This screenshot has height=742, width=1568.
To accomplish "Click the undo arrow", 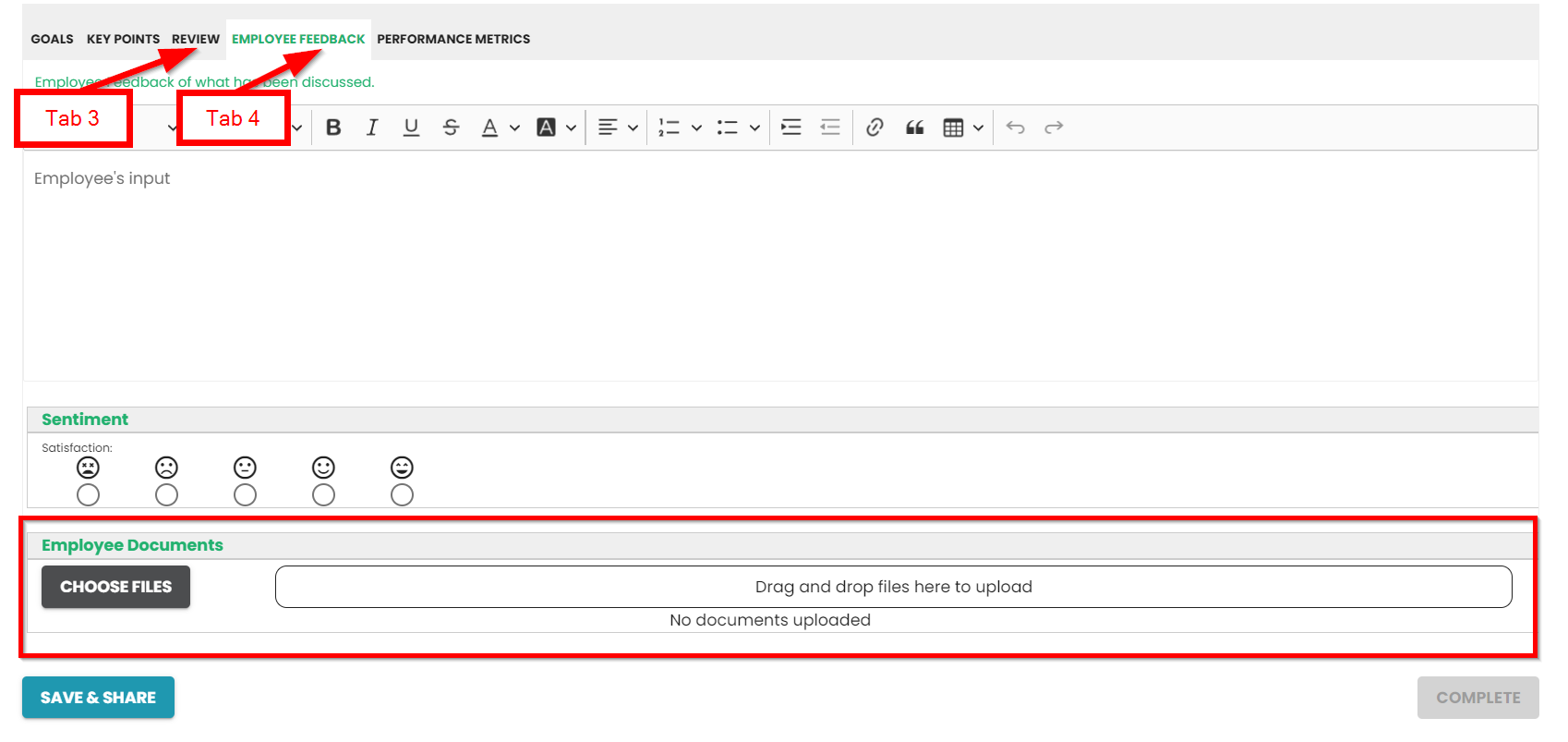I will coord(1015,128).
